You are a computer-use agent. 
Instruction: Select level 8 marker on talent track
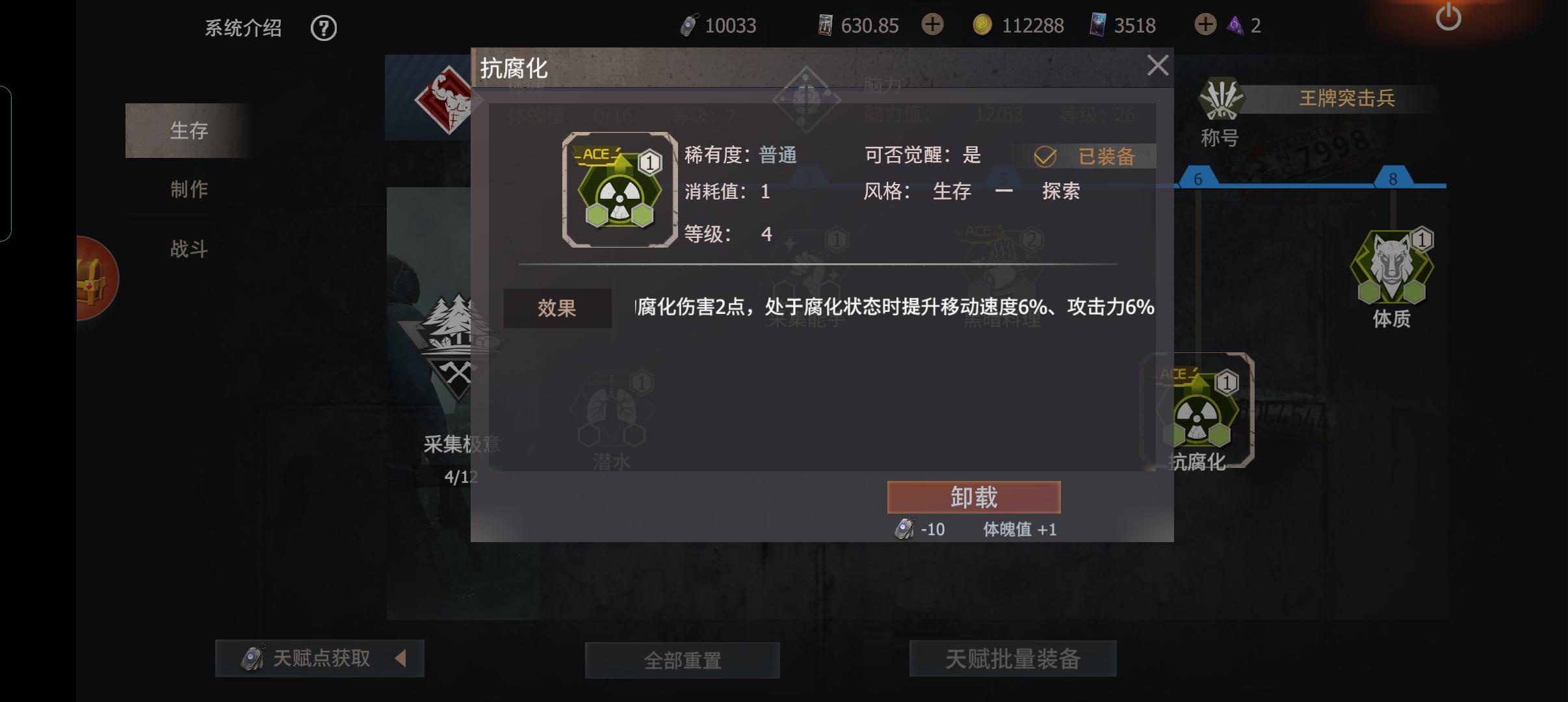tap(1392, 178)
